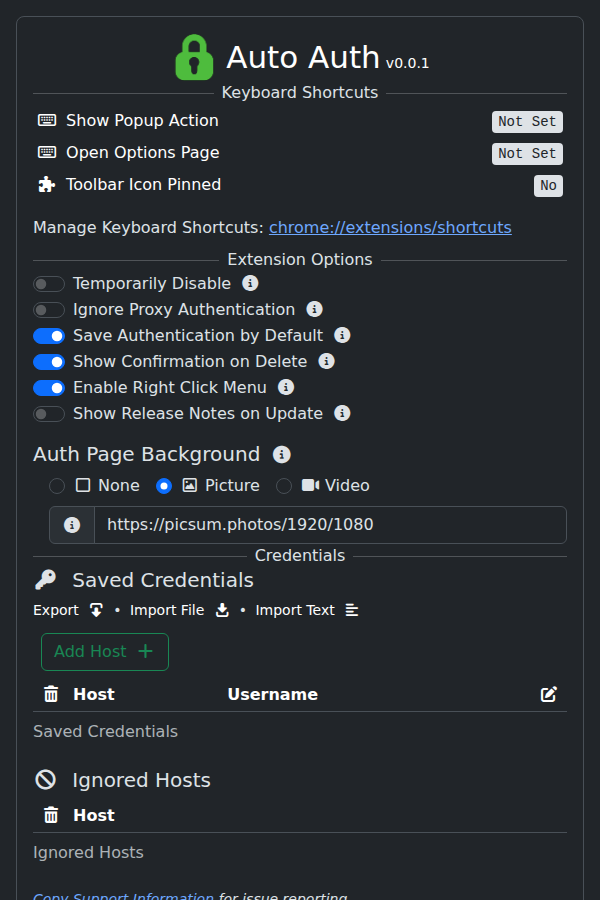Click info icon next to Ignore Proxy Authentication
The width and height of the screenshot is (600, 900).
pyautogui.click(x=314, y=310)
